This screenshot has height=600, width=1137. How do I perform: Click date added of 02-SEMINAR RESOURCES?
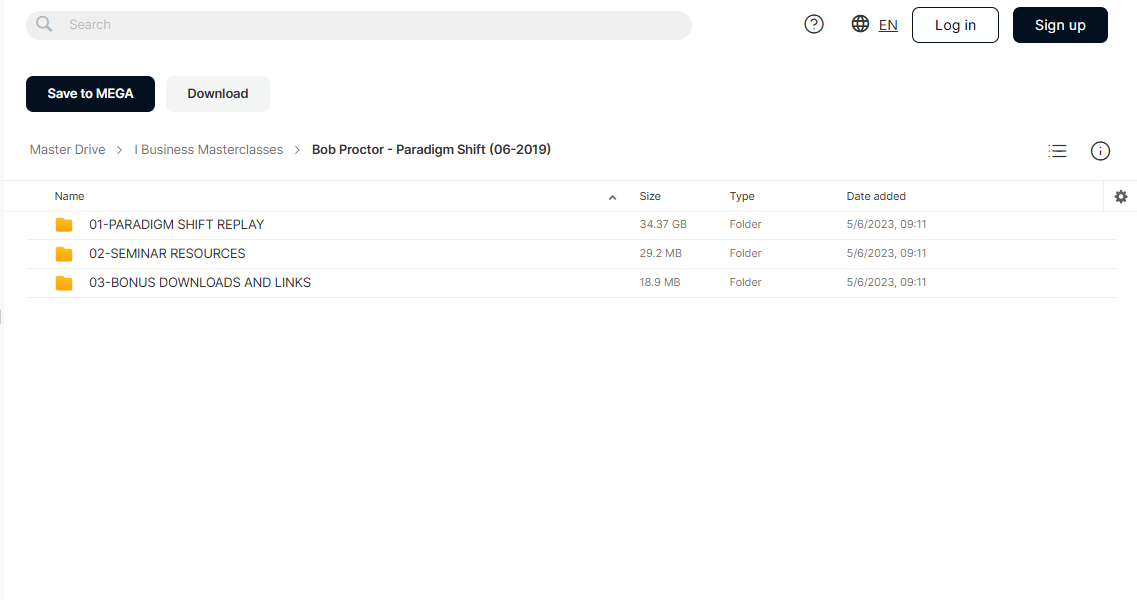[886, 254]
